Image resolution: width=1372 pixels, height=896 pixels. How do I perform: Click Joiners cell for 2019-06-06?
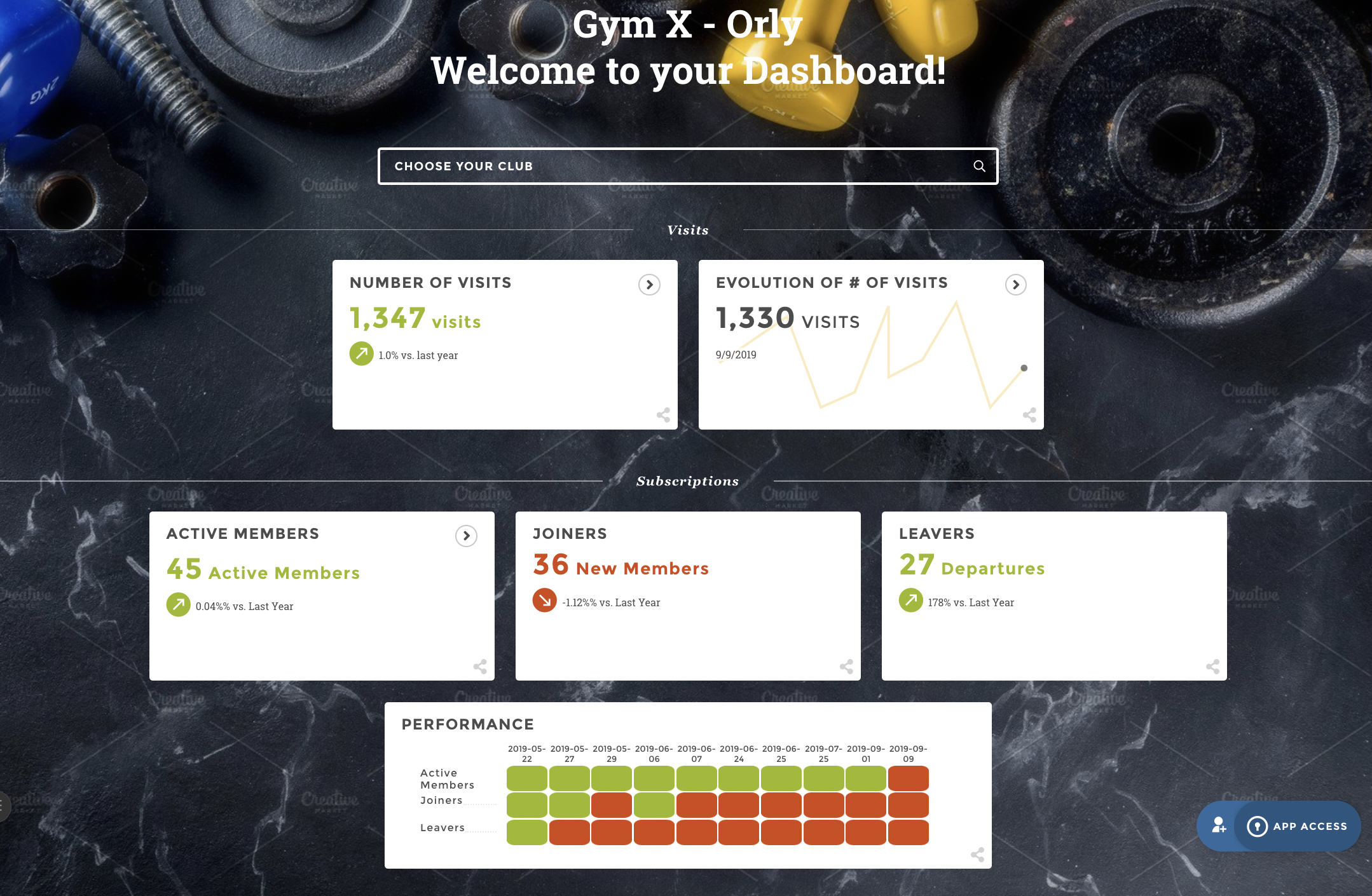pyautogui.click(x=654, y=805)
